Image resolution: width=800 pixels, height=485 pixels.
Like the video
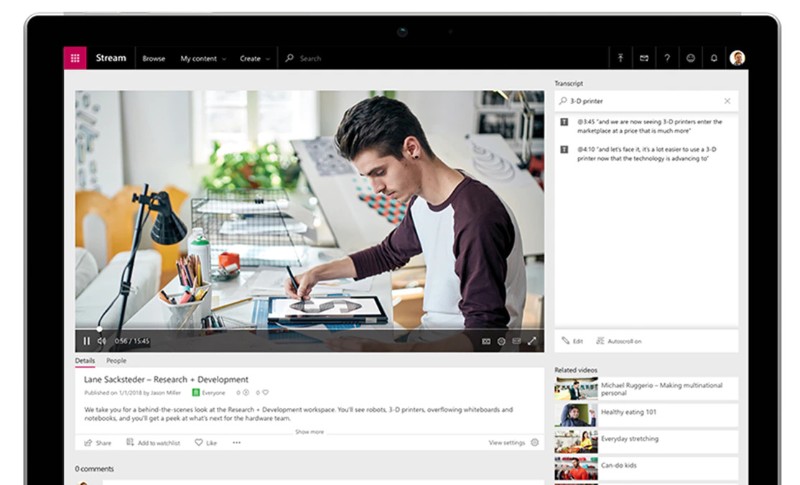(x=206, y=443)
